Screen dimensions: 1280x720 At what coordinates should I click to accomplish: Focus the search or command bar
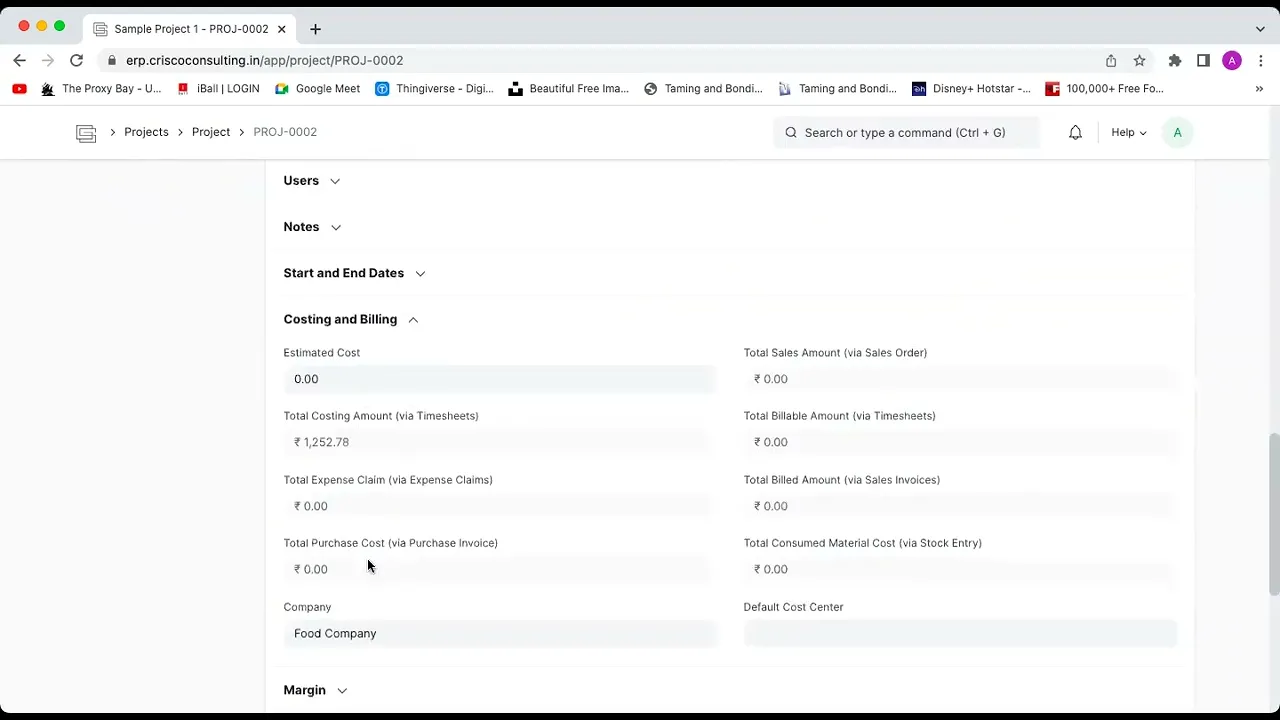(906, 132)
